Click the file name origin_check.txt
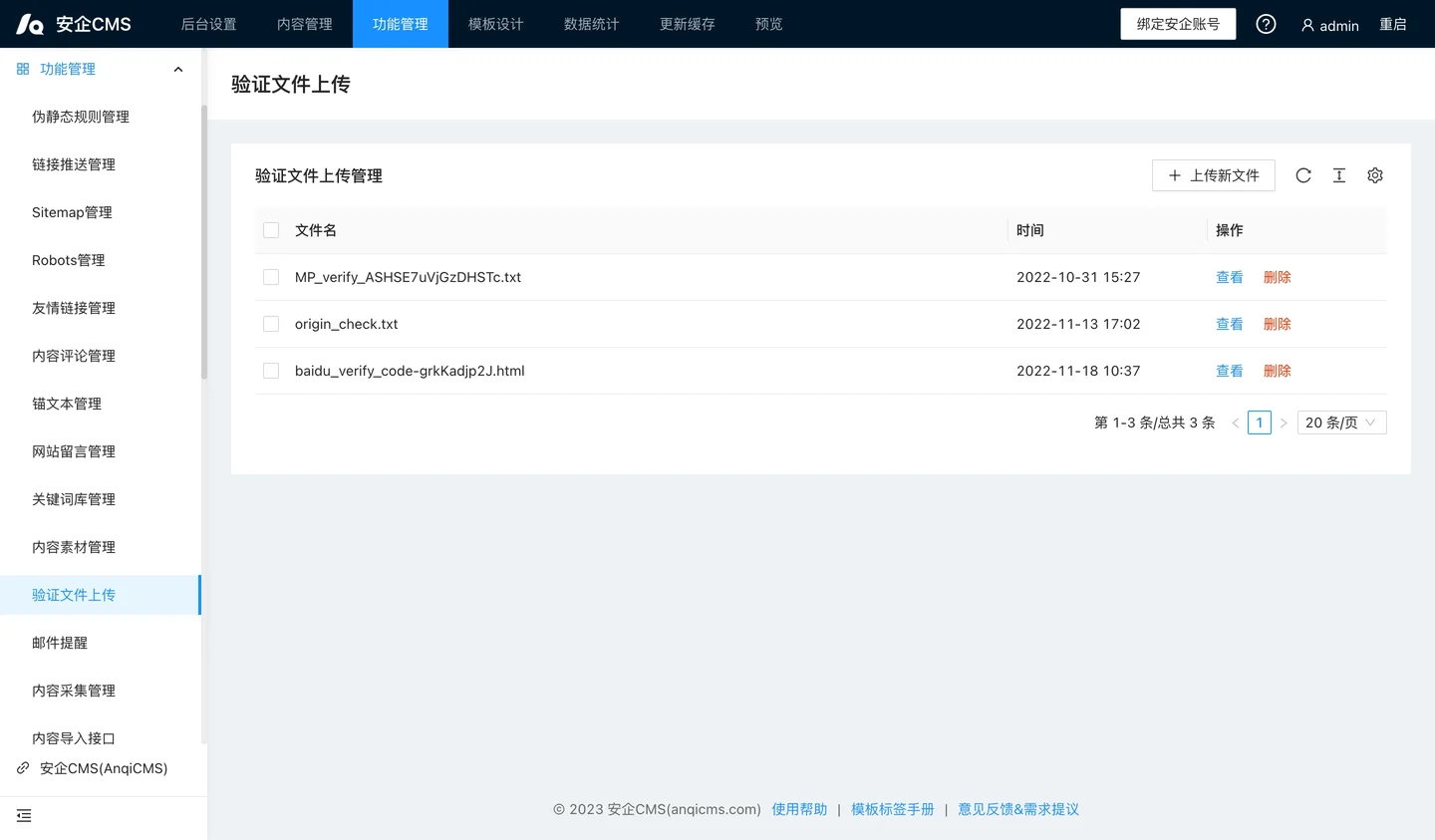 [x=347, y=324]
